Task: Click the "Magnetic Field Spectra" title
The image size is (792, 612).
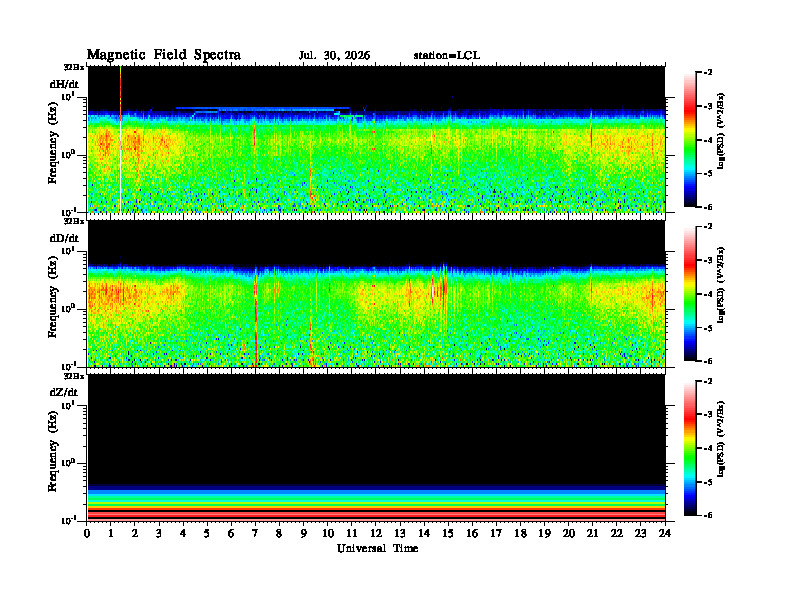Action: pos(164,55)
